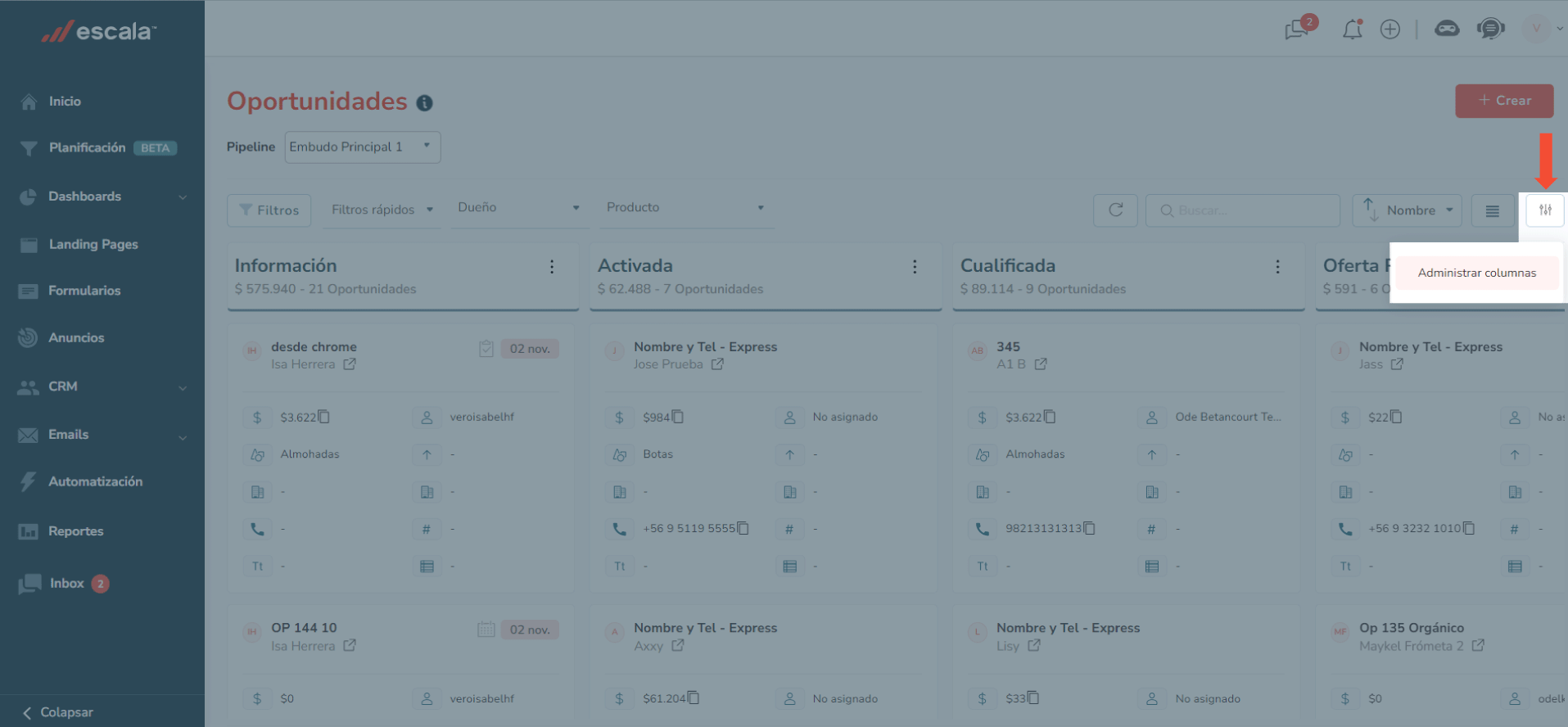1568x727 pixels.
Task: Open Automatización in sidebar
Action: tap(95, 481)
